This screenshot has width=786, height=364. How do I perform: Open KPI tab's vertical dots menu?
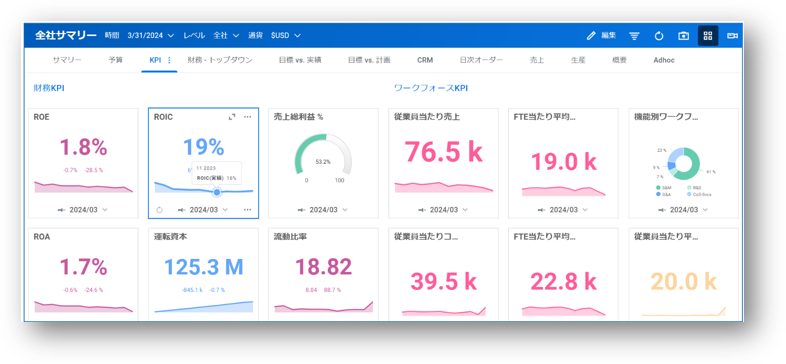pyautogui.click(x=169, y=60)
